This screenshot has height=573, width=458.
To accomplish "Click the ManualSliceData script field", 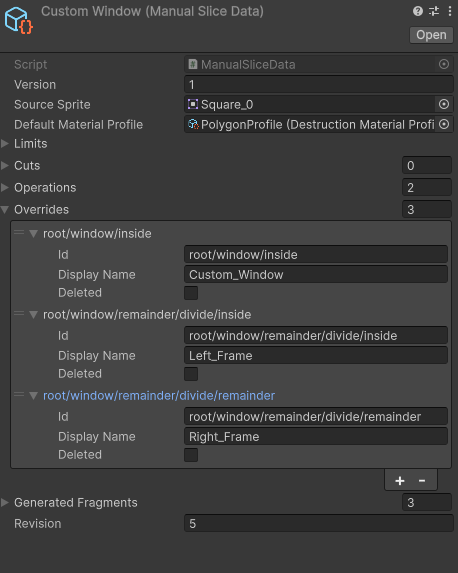I will pyautogui.click(x=319, y=64).
